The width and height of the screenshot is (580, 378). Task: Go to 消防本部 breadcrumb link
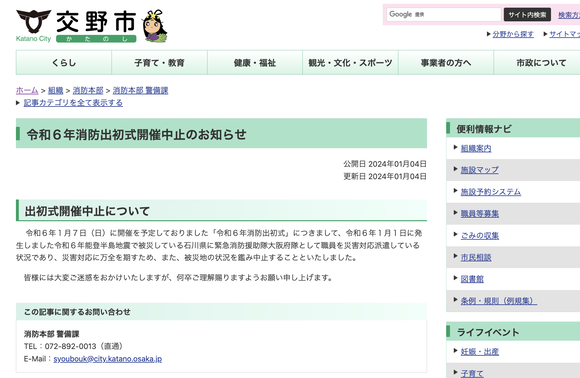(x=88, y=90)
